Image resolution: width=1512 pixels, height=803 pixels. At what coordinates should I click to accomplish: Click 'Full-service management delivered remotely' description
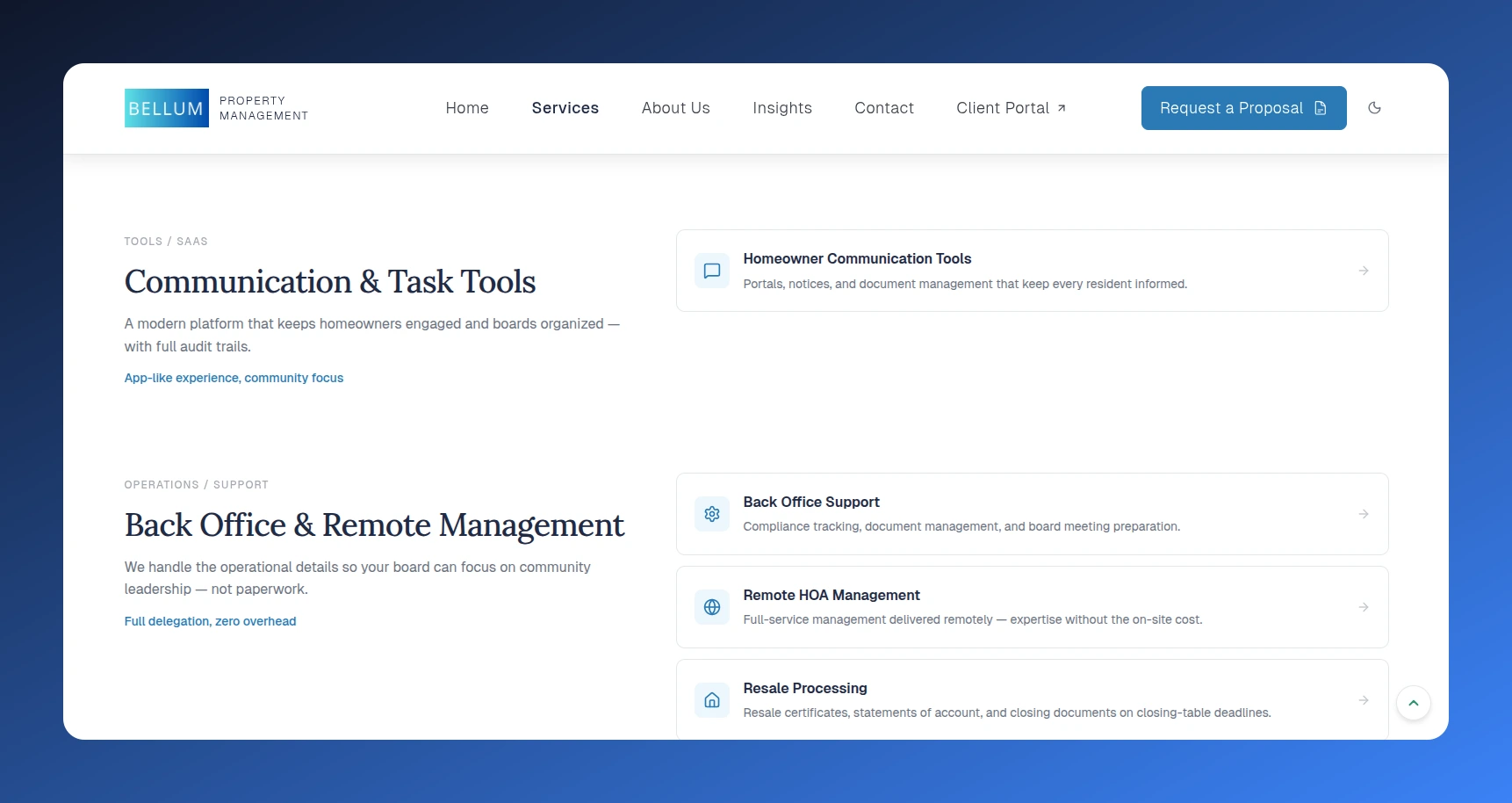point(973,619)
